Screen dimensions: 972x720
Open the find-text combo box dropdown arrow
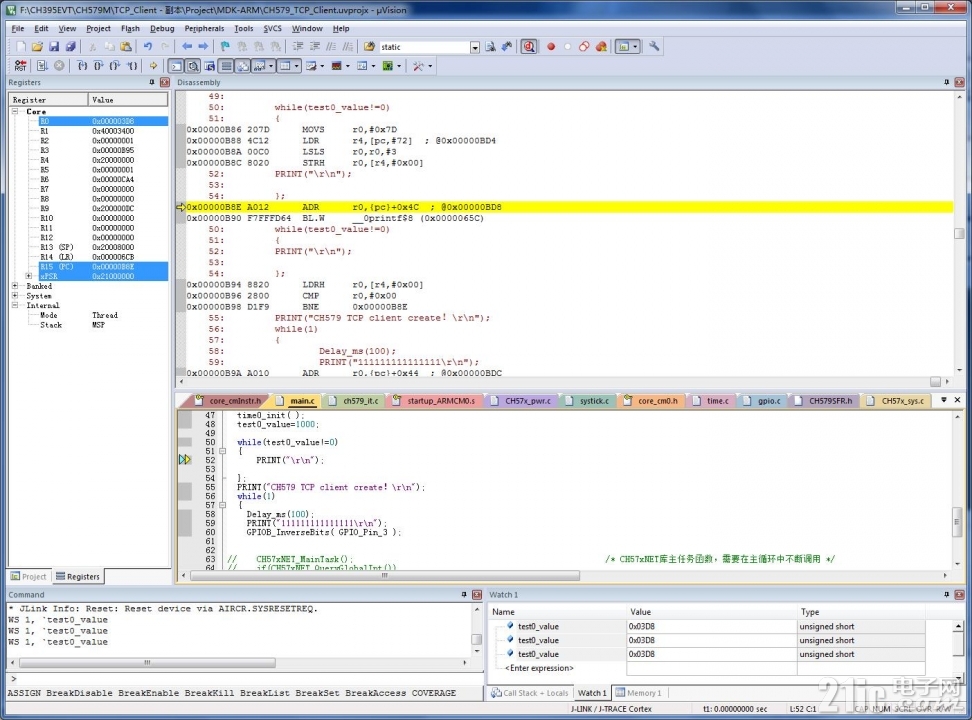475,47
